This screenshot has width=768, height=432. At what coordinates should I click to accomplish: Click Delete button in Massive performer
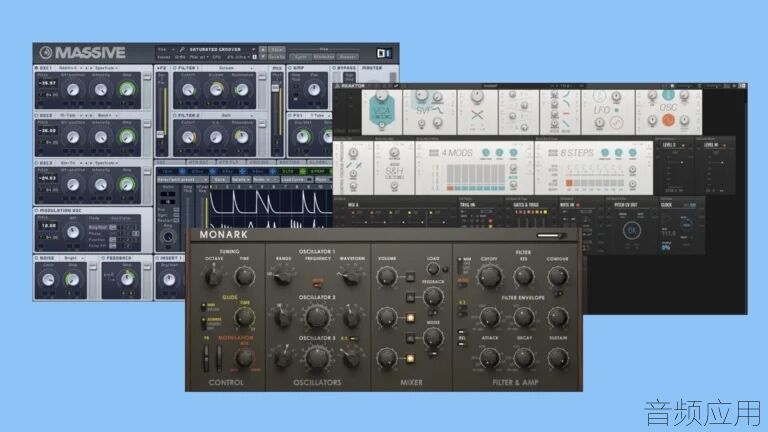[239, 180]
